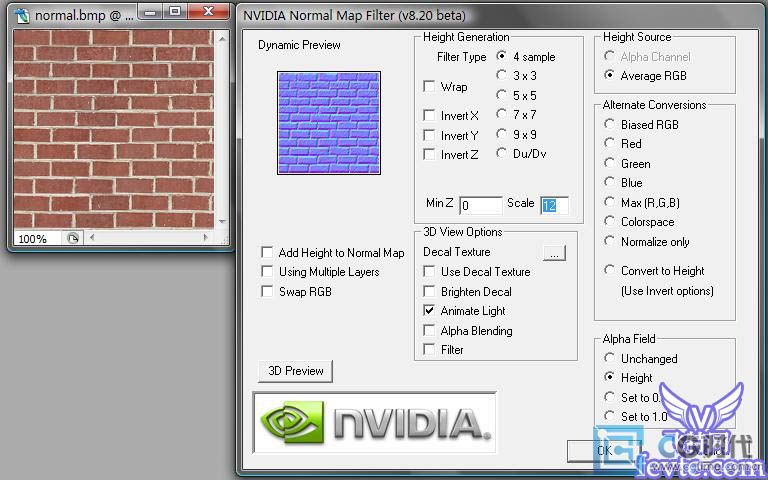This screenshot has height=480, width=768.
Task: Enable the Invert Z checkbox
Action: click(429, 155)
